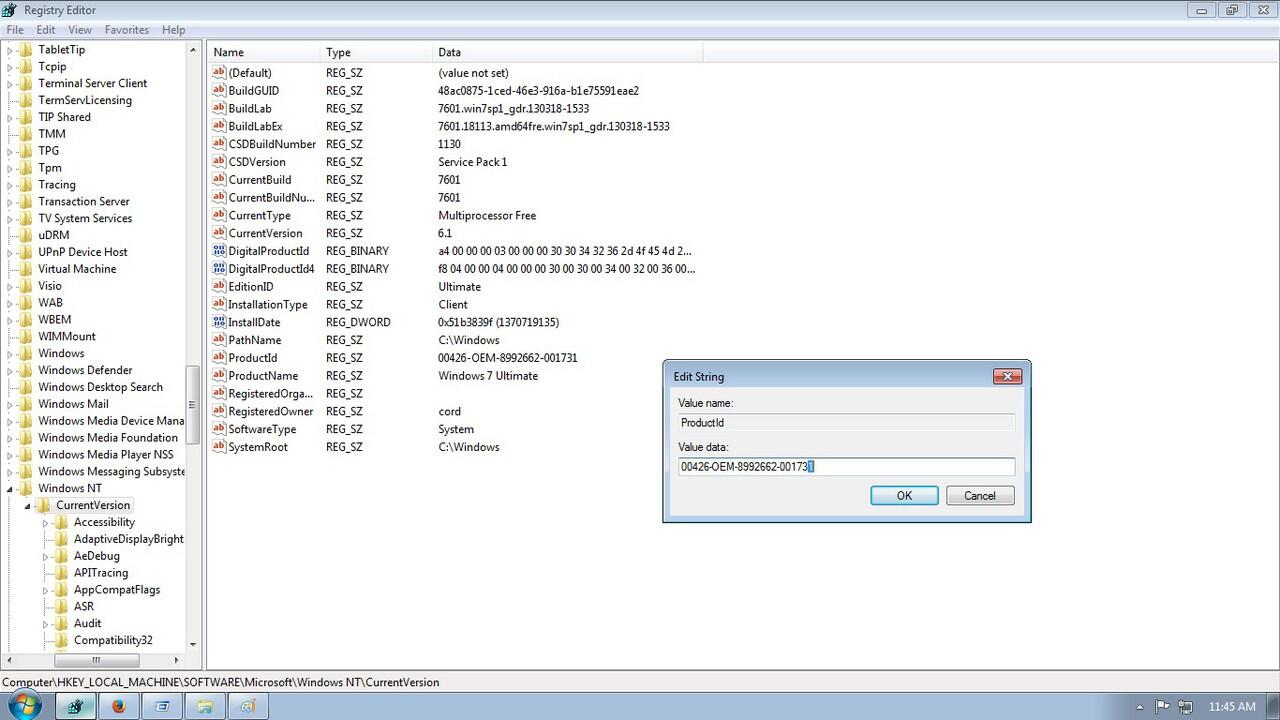Image resolution: width=1280 pixels, height=720 pixels.
Task: Open the Favorites menu
Action: 127,30
